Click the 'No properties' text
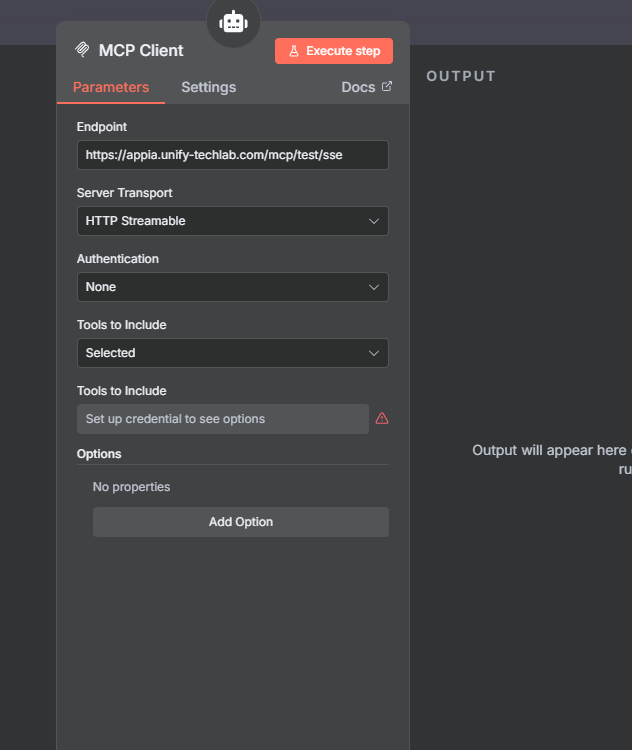This screenshot has height=750, width=632. 131,487
